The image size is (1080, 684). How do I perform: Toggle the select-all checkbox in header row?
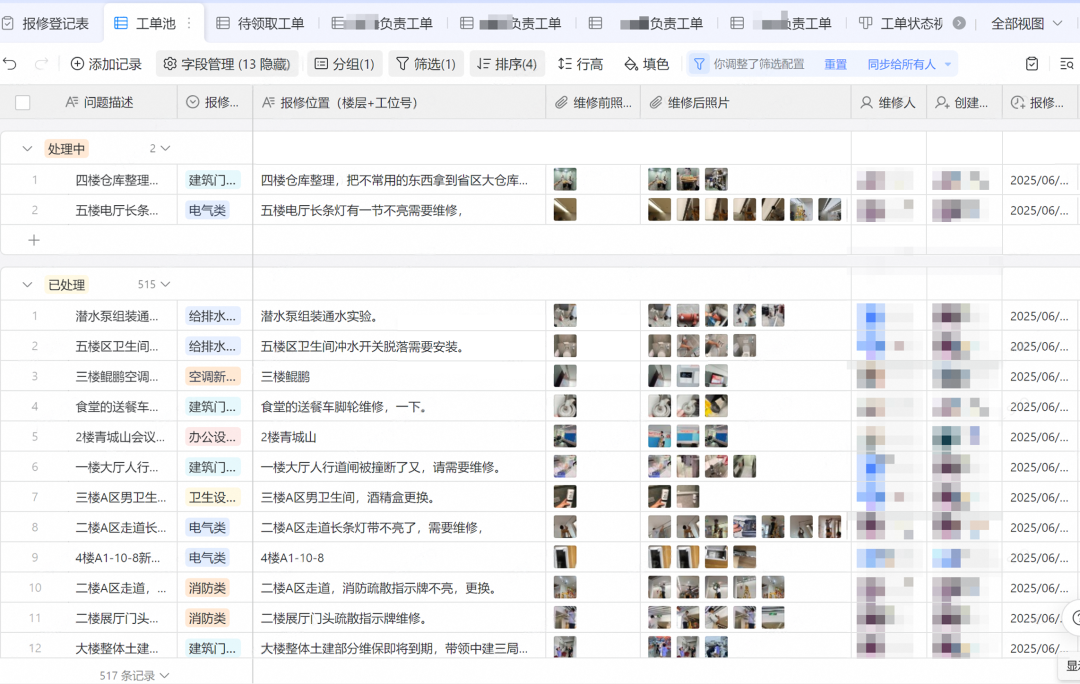coord(23,102)
